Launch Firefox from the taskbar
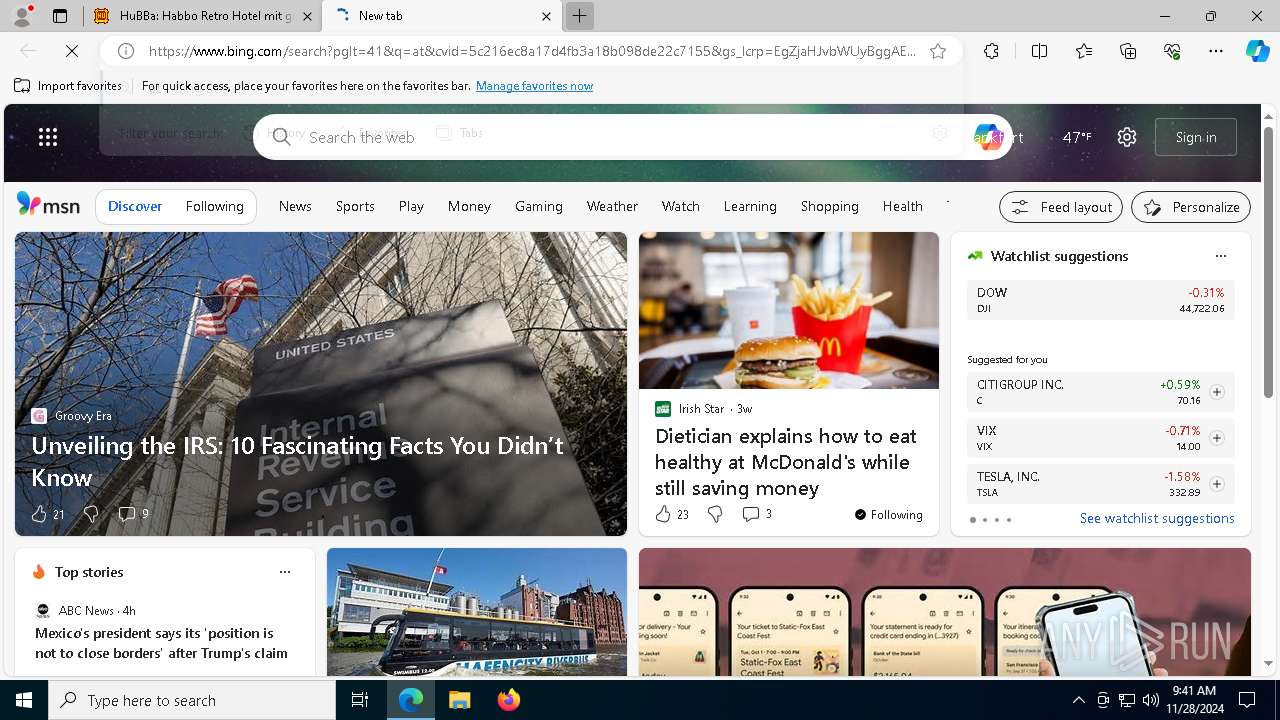This screenshot has width=1280, height=720. pyautogui.click(x=509, y=700)
